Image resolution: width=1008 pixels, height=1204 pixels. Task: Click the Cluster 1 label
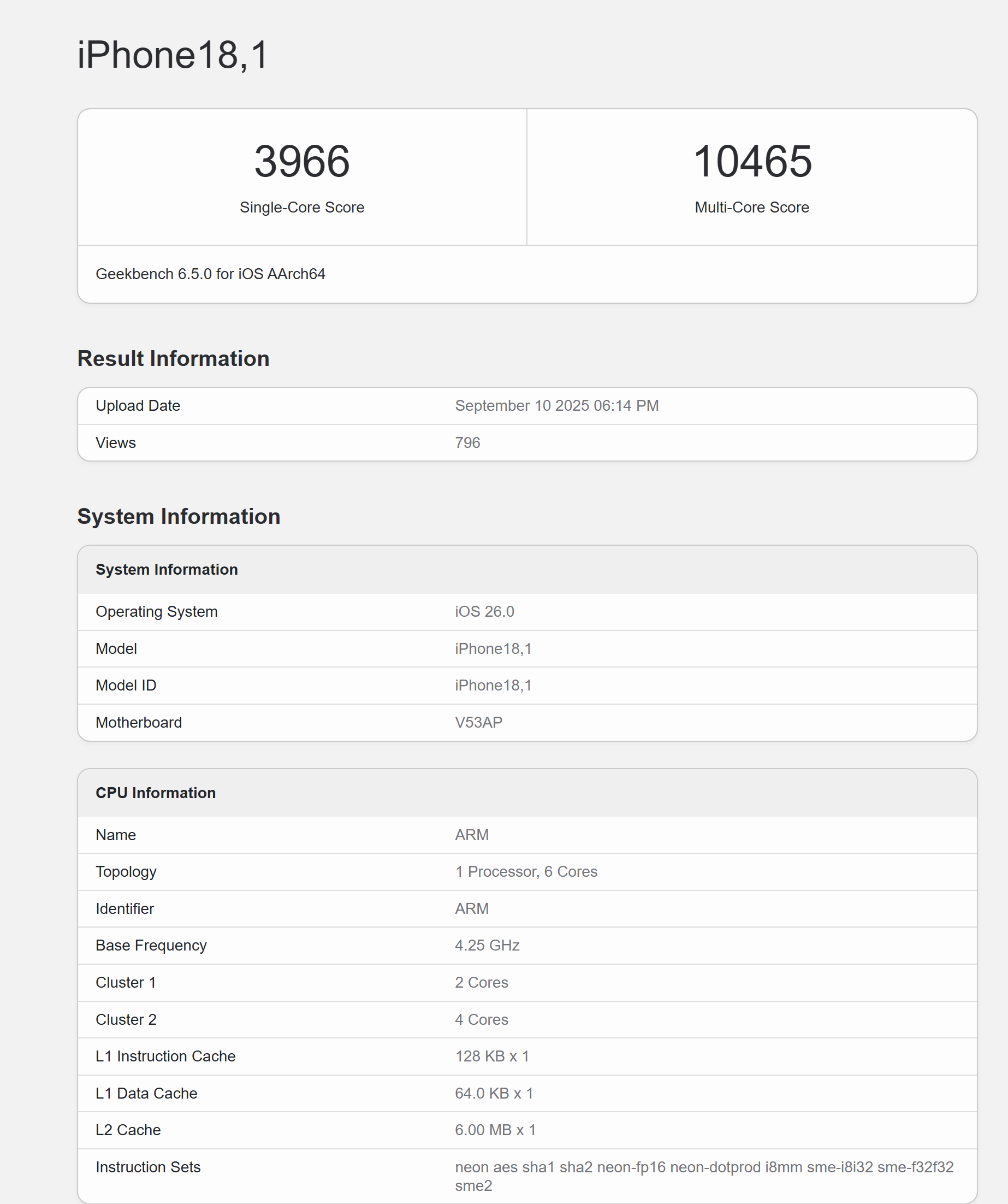tap(126, 983)
